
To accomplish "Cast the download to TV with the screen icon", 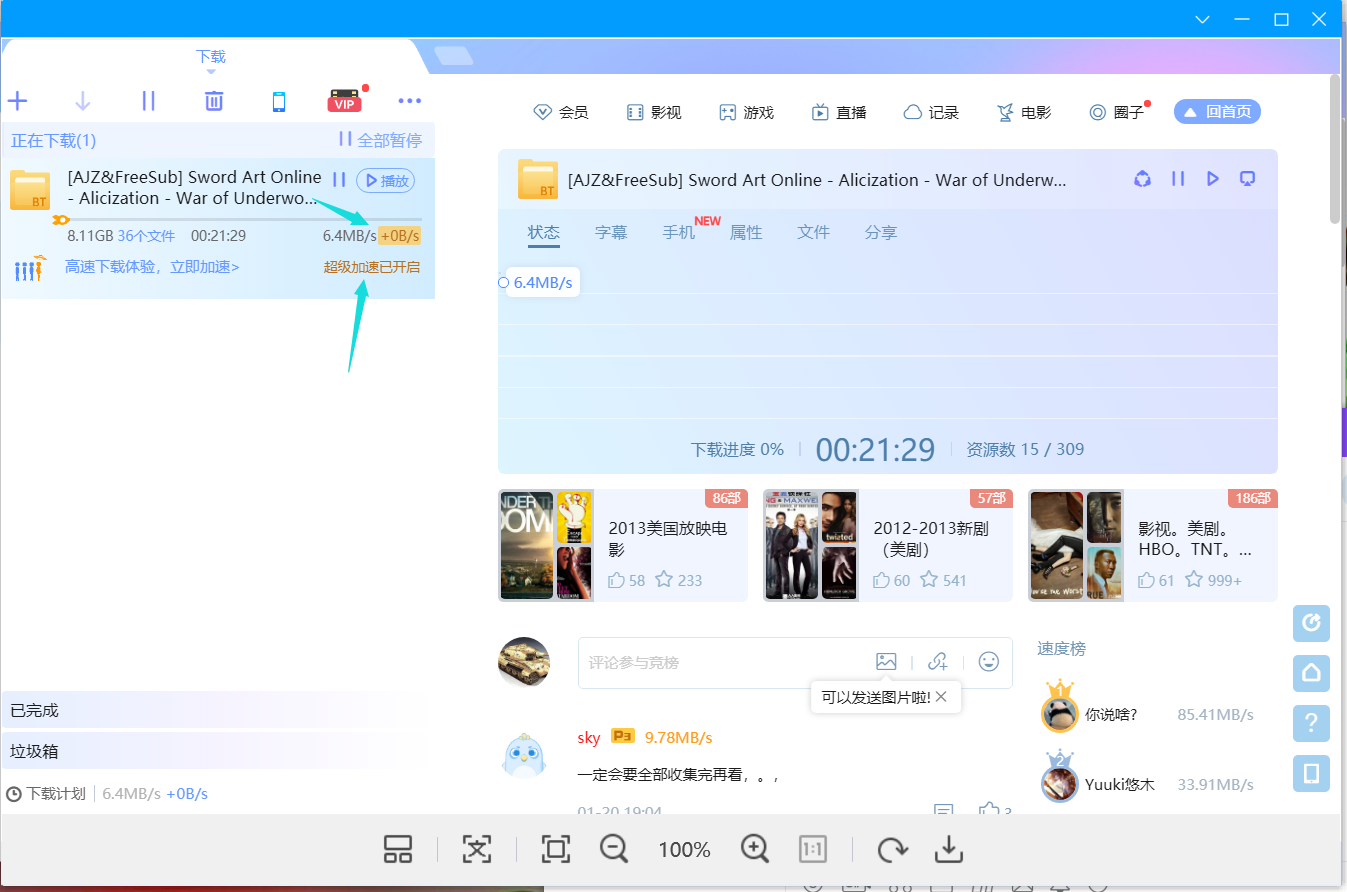I will pyautogui.click(x=1247, y=179).
